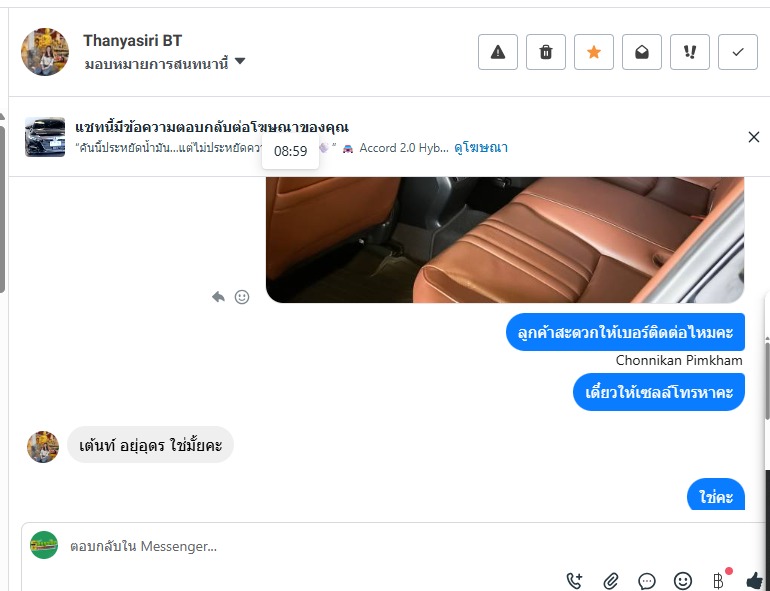Reply to the car interior photo message
Image resolution: width=770 pixels, height=591 pixels.
click(218, 297)
